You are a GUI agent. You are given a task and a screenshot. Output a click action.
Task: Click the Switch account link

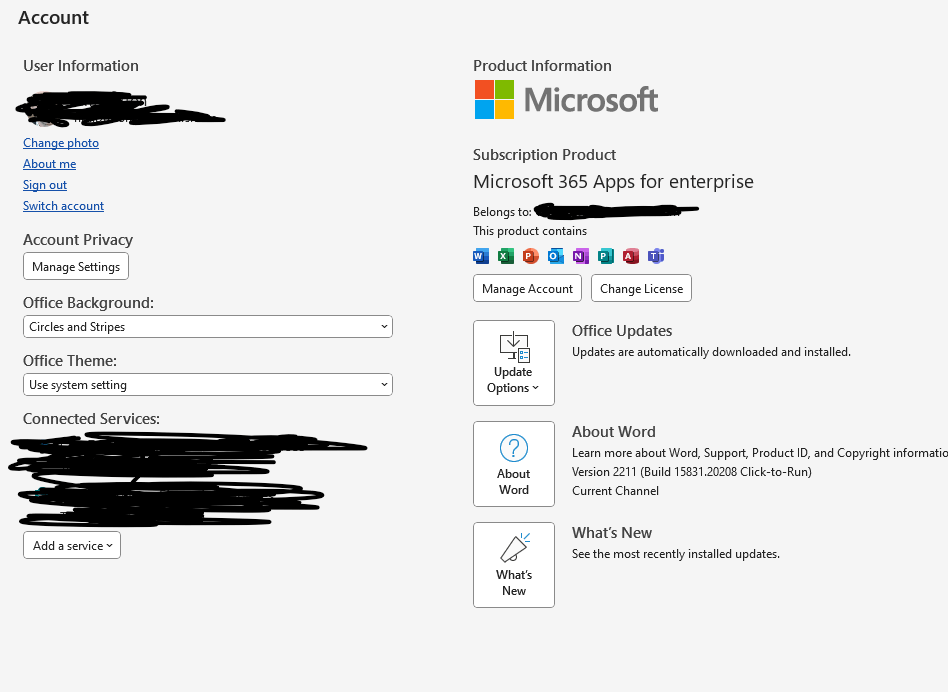click(x=63, y=205)
